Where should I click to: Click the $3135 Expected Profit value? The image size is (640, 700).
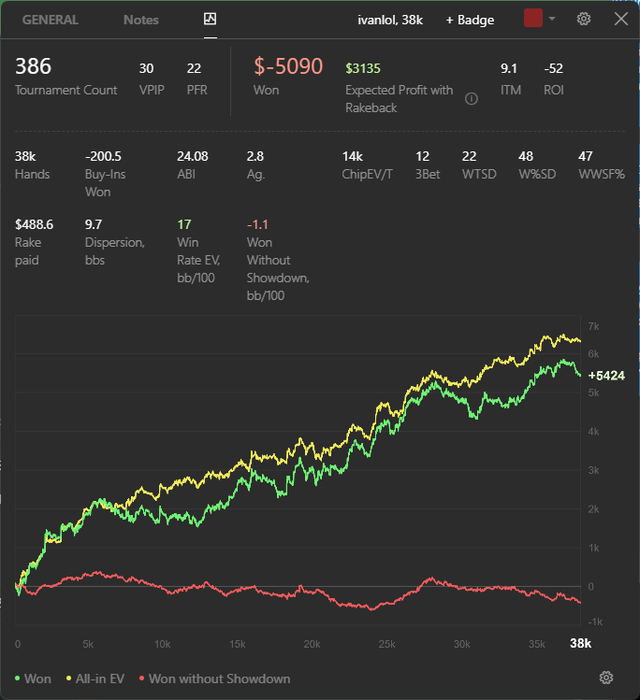363,68
